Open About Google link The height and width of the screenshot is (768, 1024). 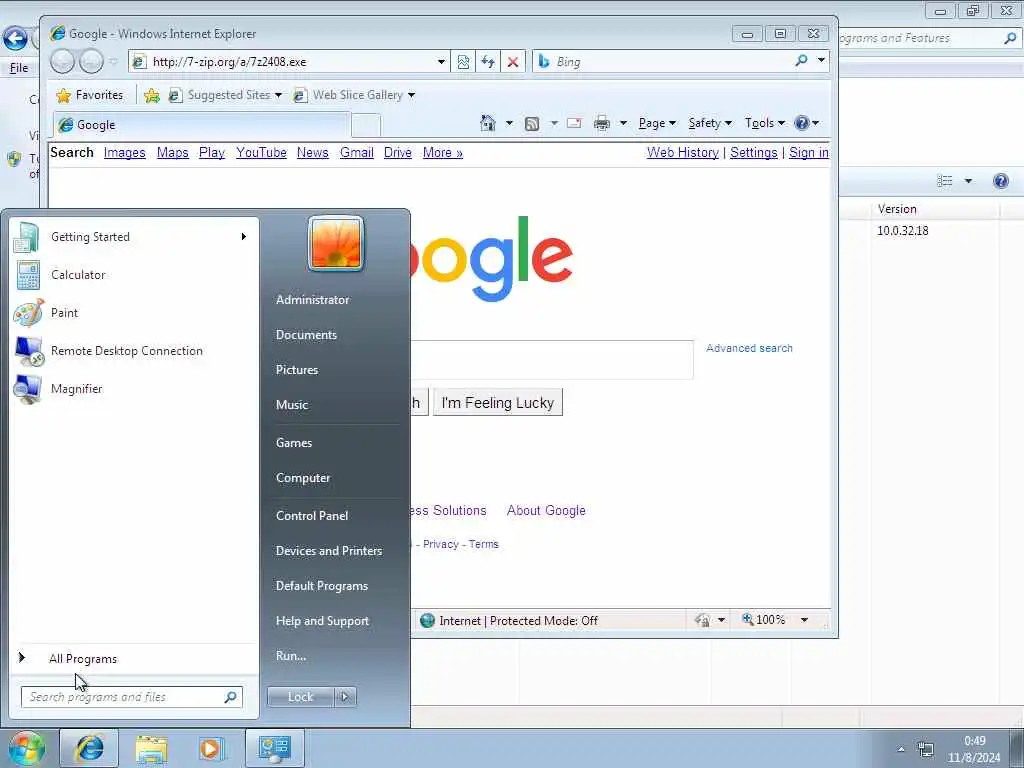click(546, 511)
